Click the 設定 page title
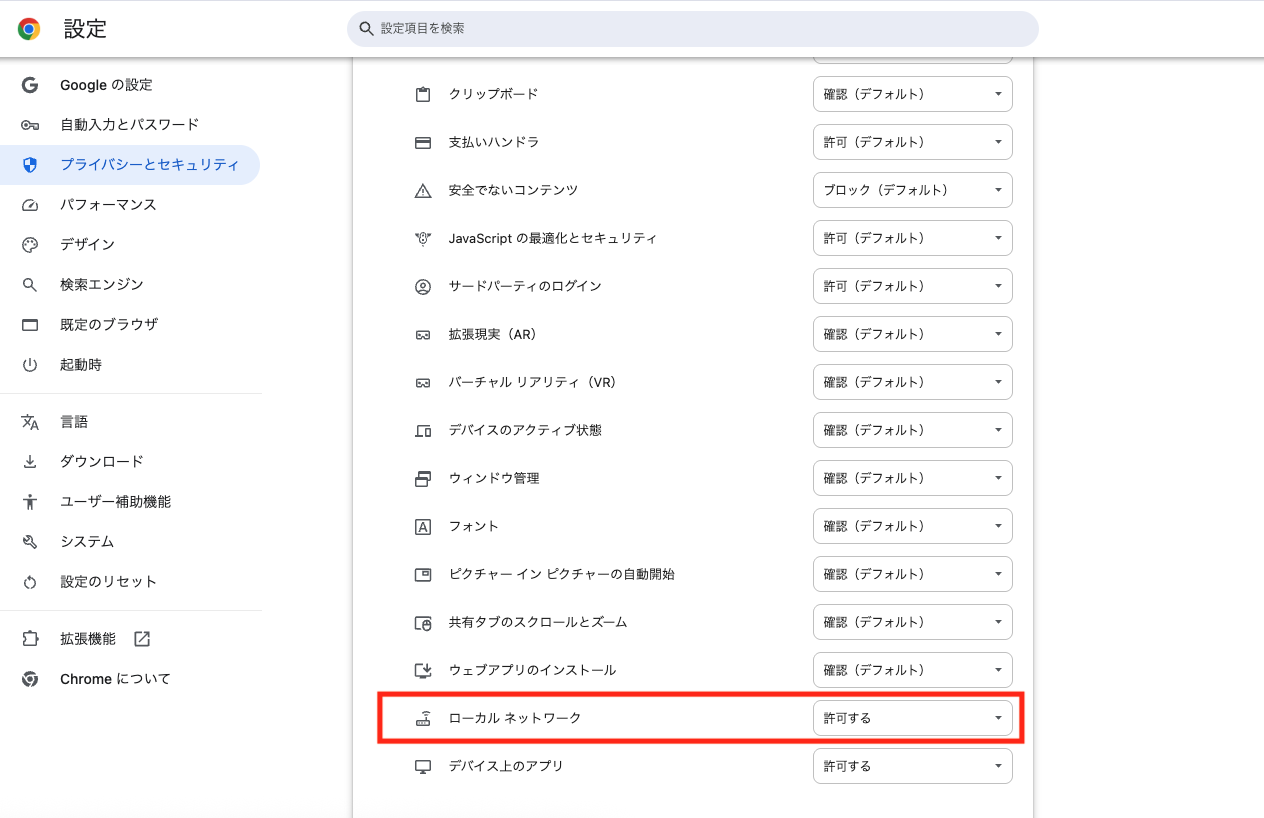 (x=85, y=29)
